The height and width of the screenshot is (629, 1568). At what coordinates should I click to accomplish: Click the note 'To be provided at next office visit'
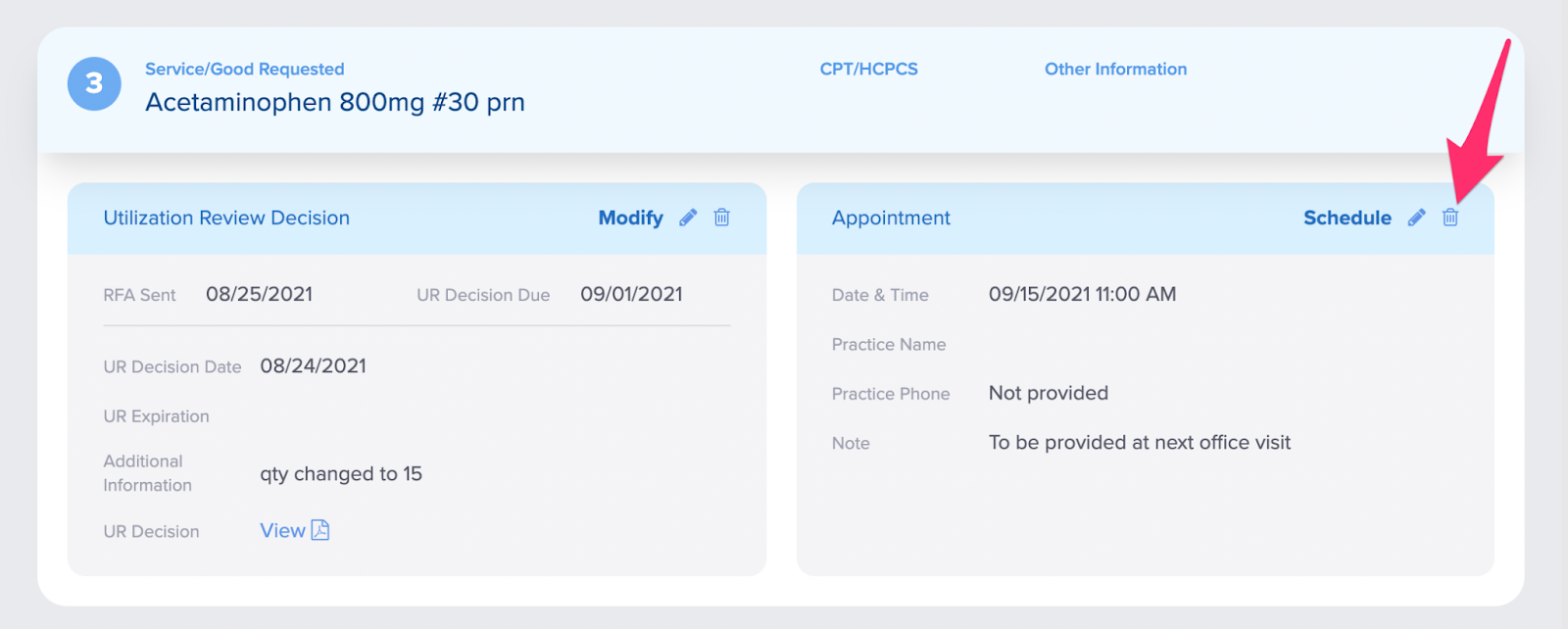tap(1139, 442)
